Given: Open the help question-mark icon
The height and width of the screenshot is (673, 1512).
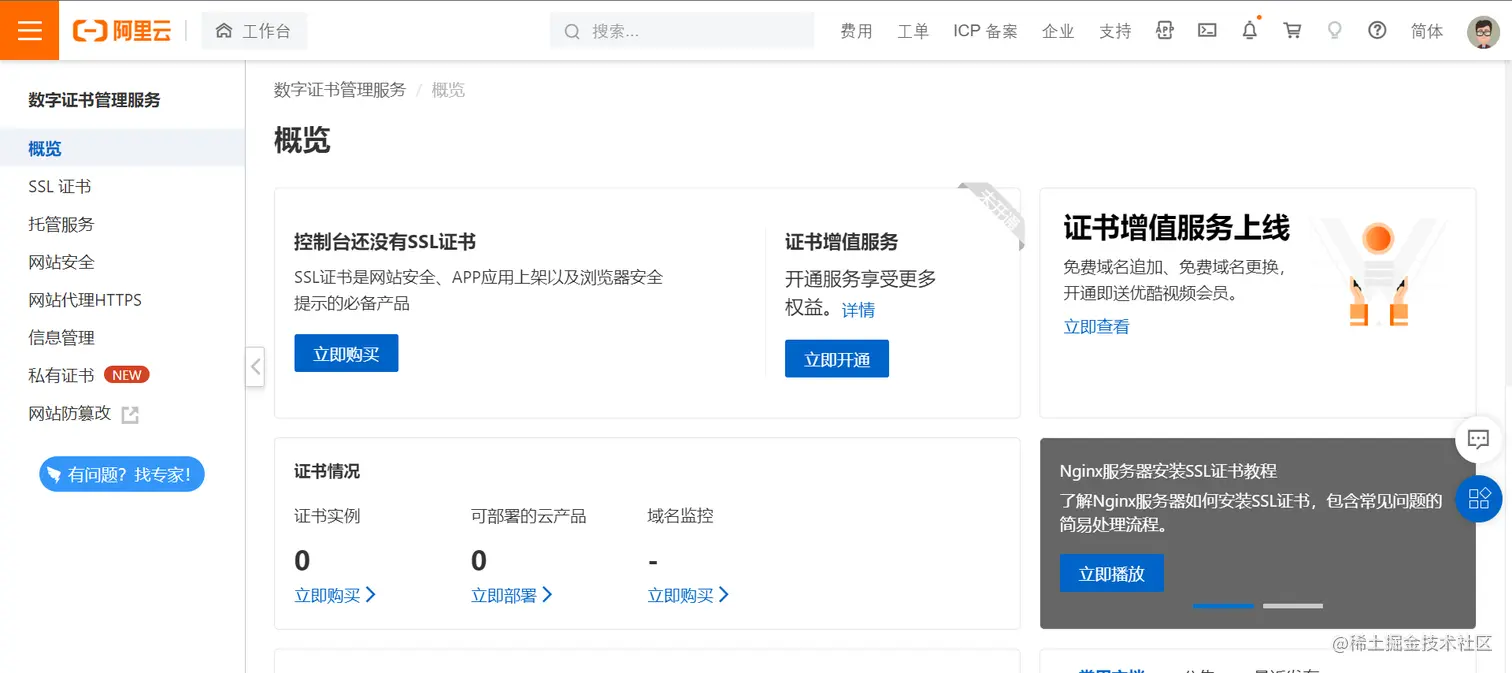Looking at the screenshot, I should 1377,30.
